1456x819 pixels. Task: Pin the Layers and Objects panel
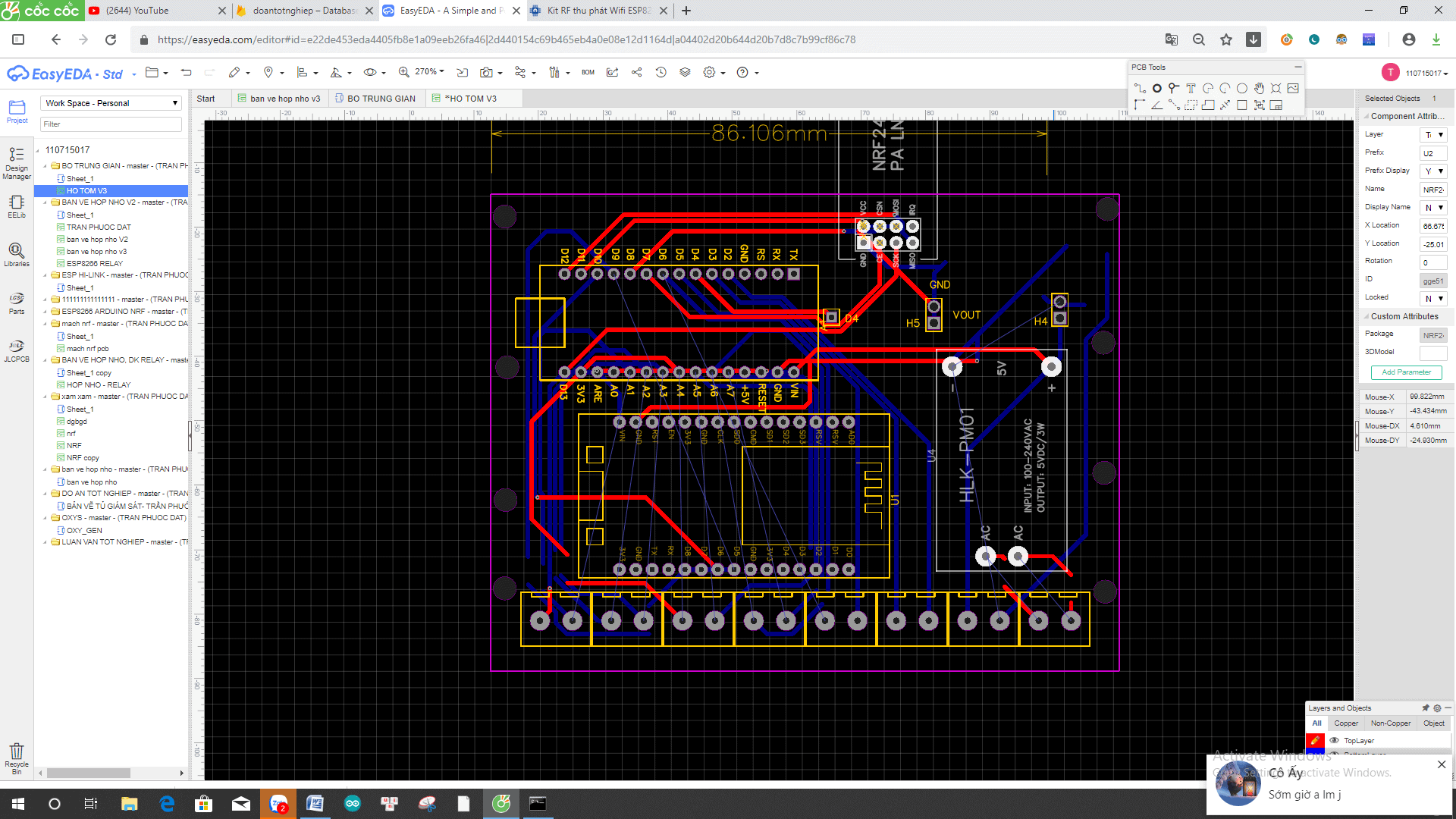pos(1425,708)
